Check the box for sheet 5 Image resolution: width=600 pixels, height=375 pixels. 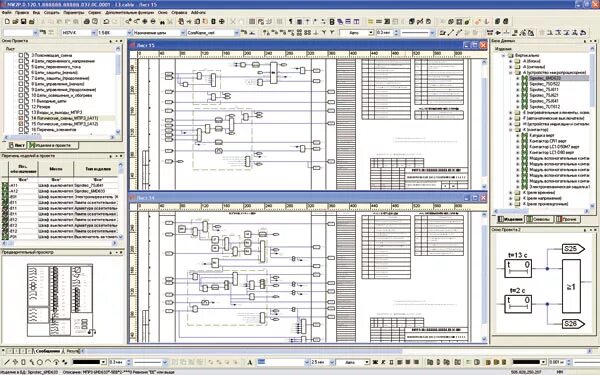[21, 67]
